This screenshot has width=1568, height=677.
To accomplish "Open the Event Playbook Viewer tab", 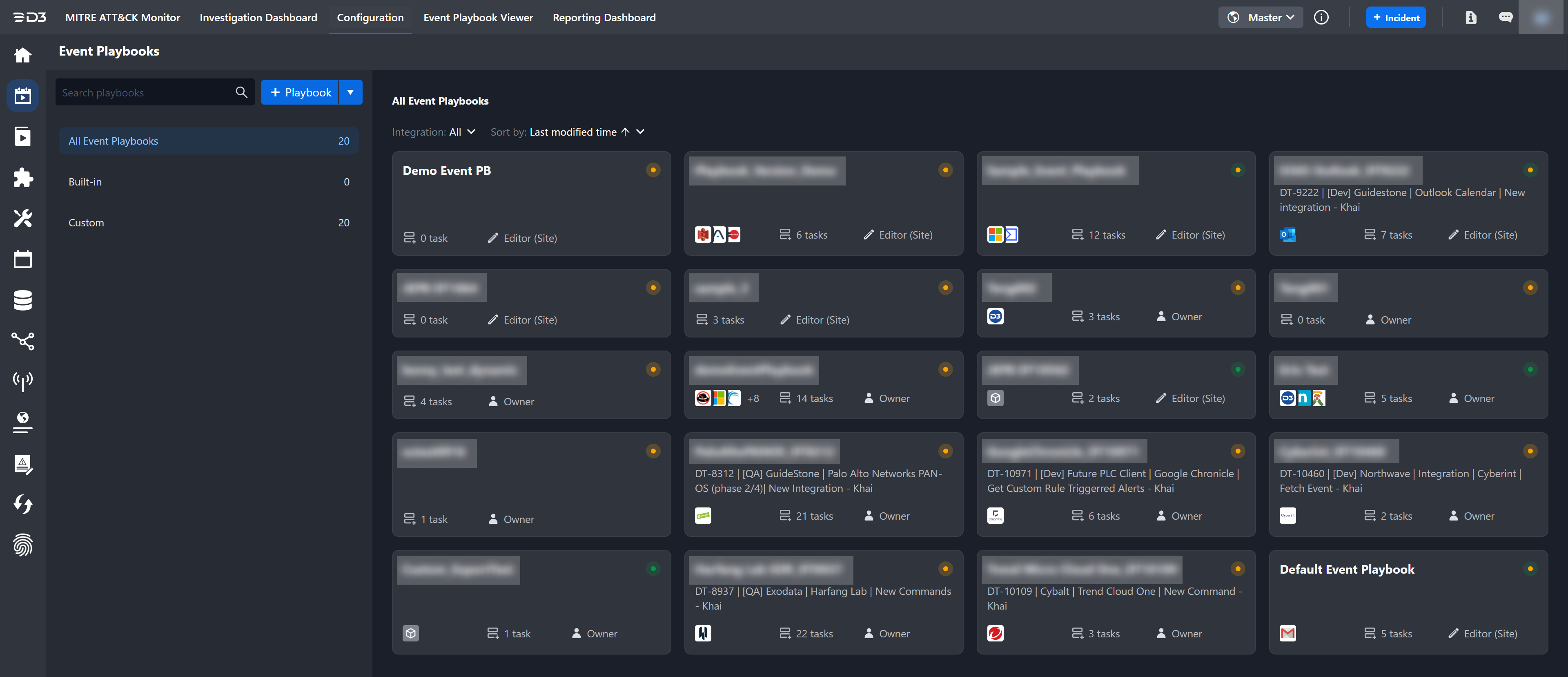I will [x=478, y=18].
